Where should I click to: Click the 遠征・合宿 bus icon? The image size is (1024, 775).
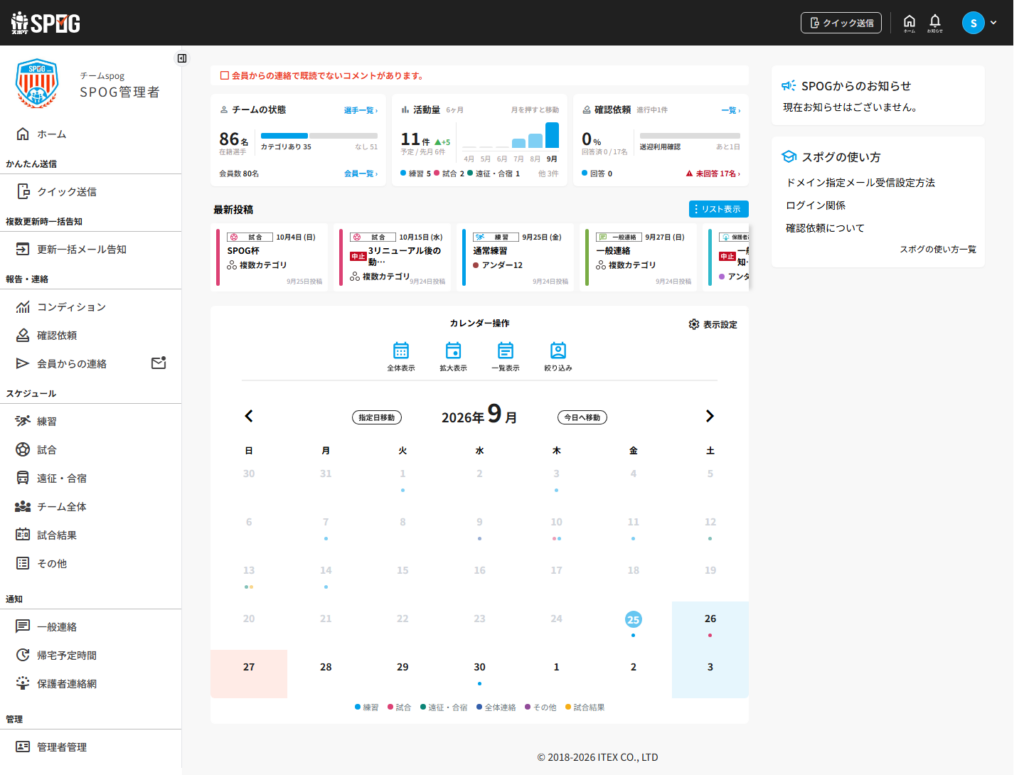(23, 478)
